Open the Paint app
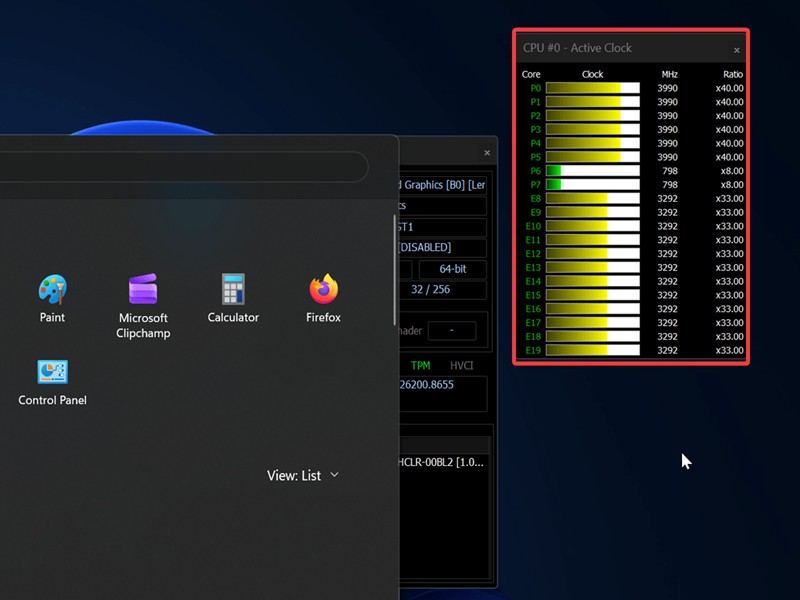The height and width of the screenshot is (600, 800). (52, 298)
